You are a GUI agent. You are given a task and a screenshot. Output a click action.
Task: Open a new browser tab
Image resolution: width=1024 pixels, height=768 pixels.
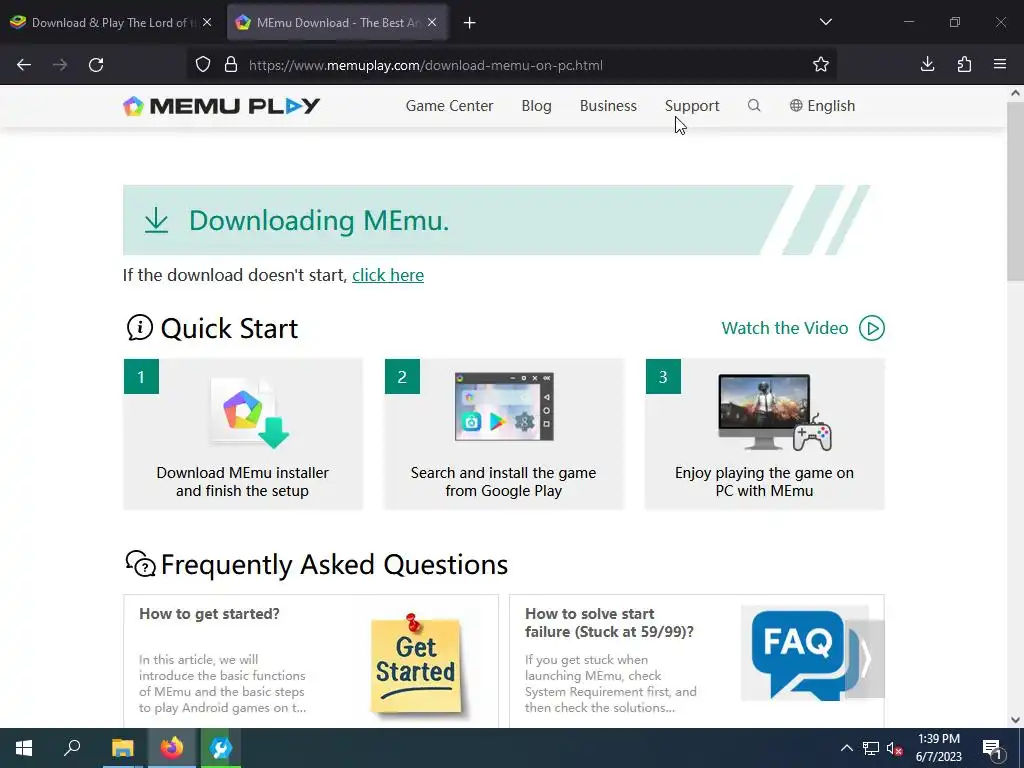point(470,23)
